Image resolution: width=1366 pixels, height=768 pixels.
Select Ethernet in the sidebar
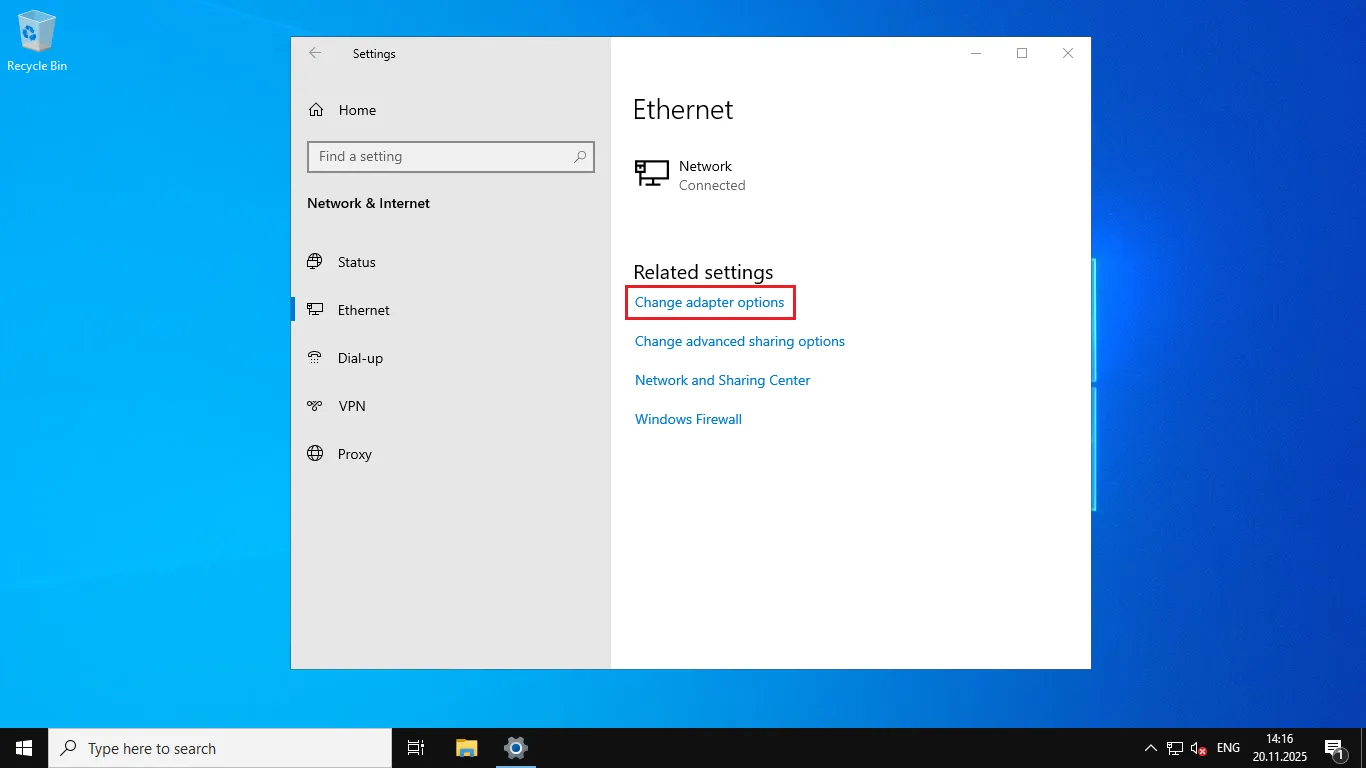363,310
